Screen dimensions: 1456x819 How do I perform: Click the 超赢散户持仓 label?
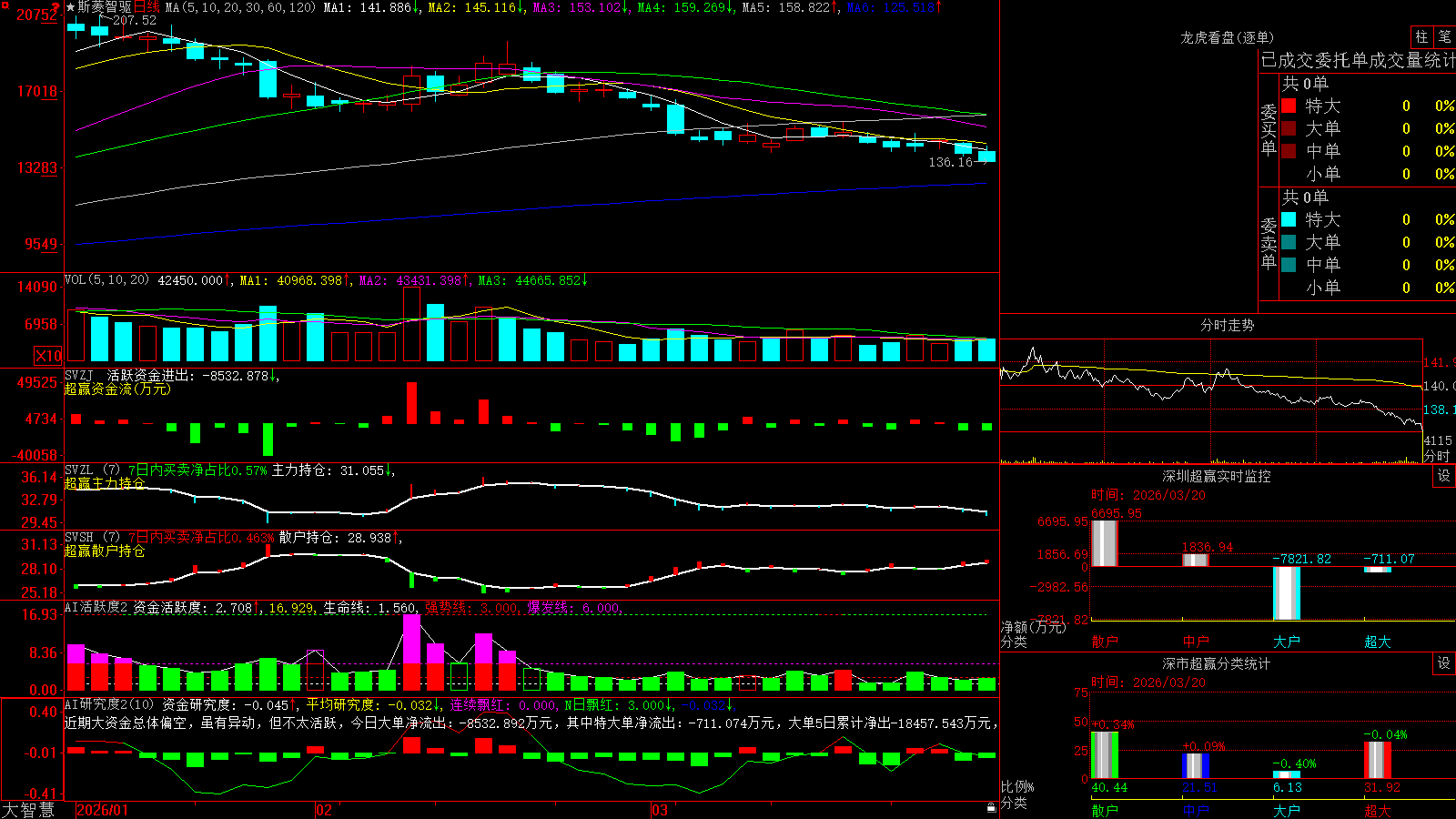(105, 551)
